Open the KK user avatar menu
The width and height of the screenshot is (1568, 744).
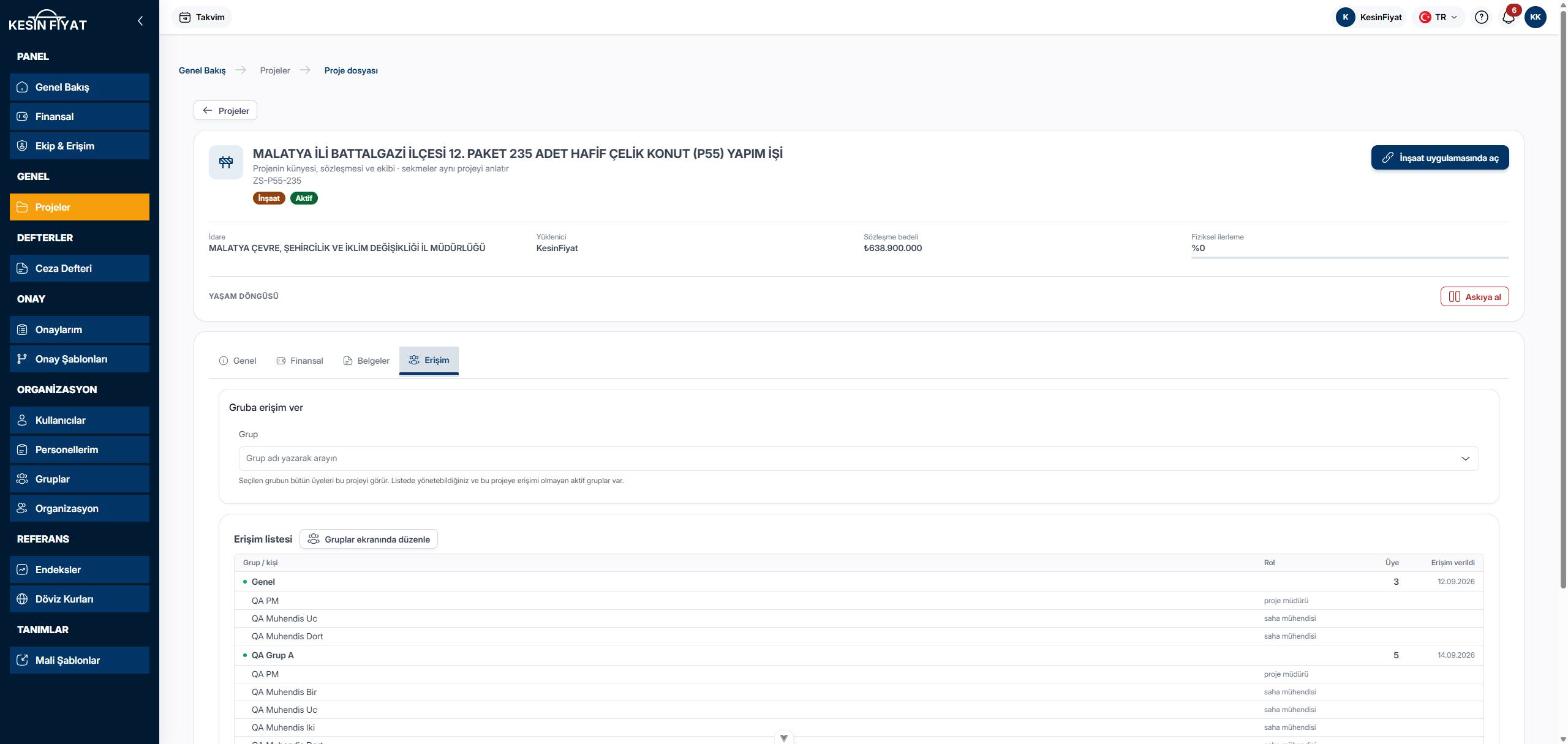click(x=1535, y=17)
